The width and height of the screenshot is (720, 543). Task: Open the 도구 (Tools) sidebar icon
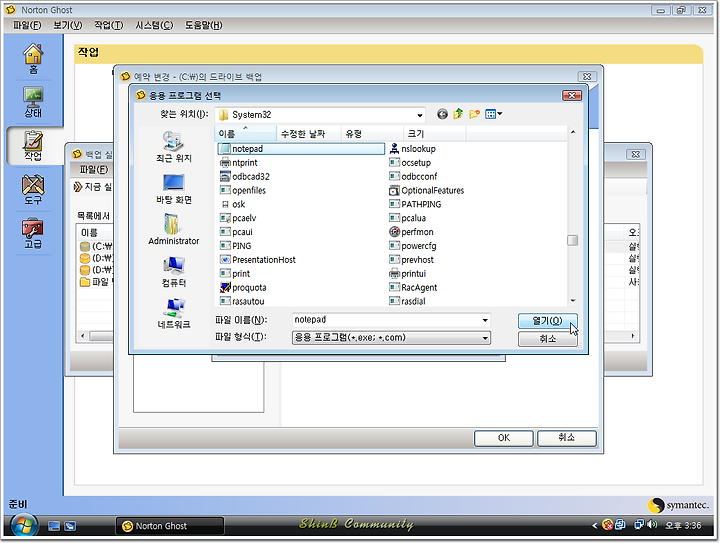33,189
